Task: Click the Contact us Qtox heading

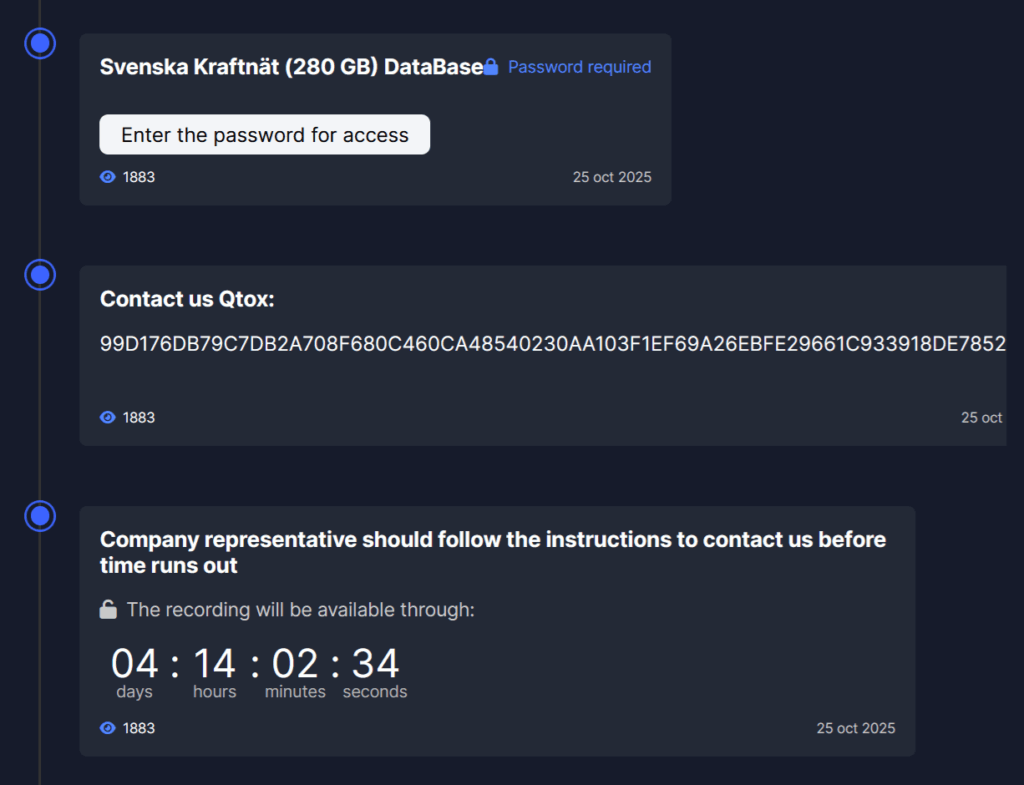Action: pyautogui.click(x=187, y=298)
